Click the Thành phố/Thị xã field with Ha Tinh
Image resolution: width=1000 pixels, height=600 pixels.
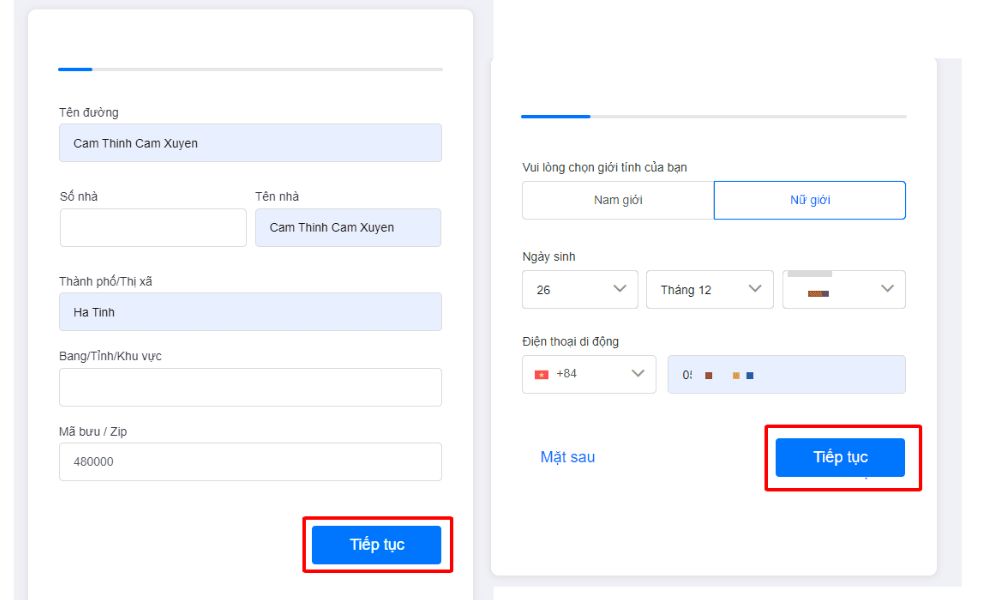pyautogui.click(x=250, y=312)
